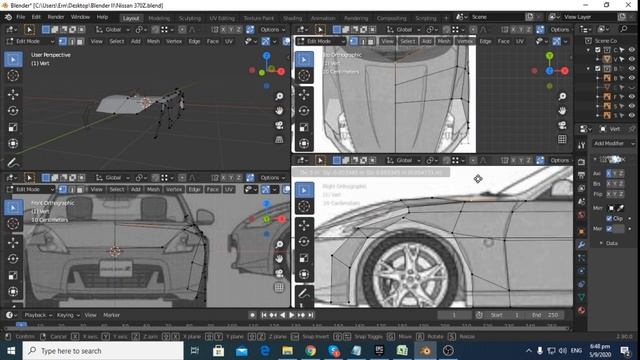Open the Marker menu in timeline
Image resolution: width=640 pixels, height=360 pixels.
[111, 315]
